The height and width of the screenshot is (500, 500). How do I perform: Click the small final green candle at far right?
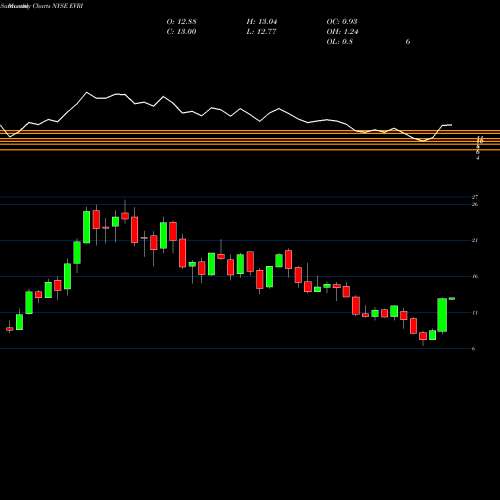pyautogui.click(x=452, y=298)
